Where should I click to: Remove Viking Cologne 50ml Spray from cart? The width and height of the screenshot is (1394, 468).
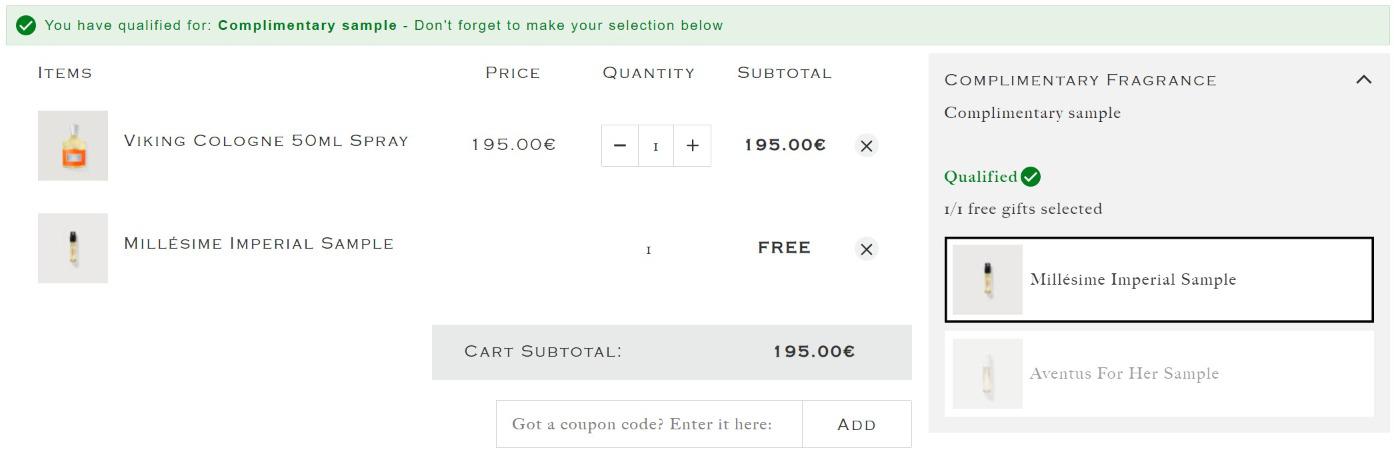(867, 146)
